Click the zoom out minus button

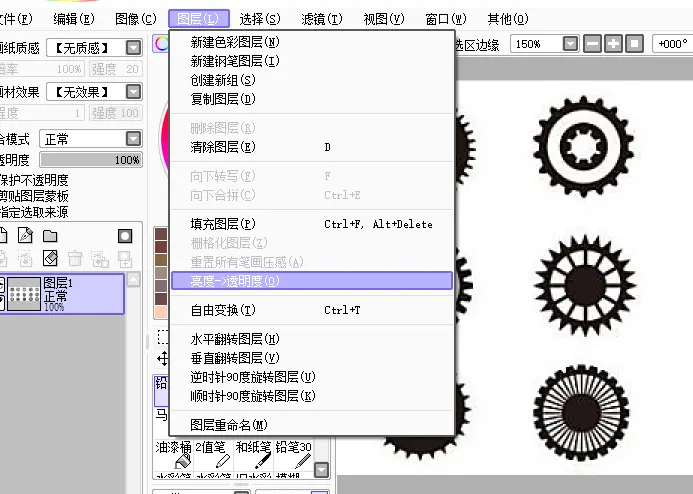[592, 44]
